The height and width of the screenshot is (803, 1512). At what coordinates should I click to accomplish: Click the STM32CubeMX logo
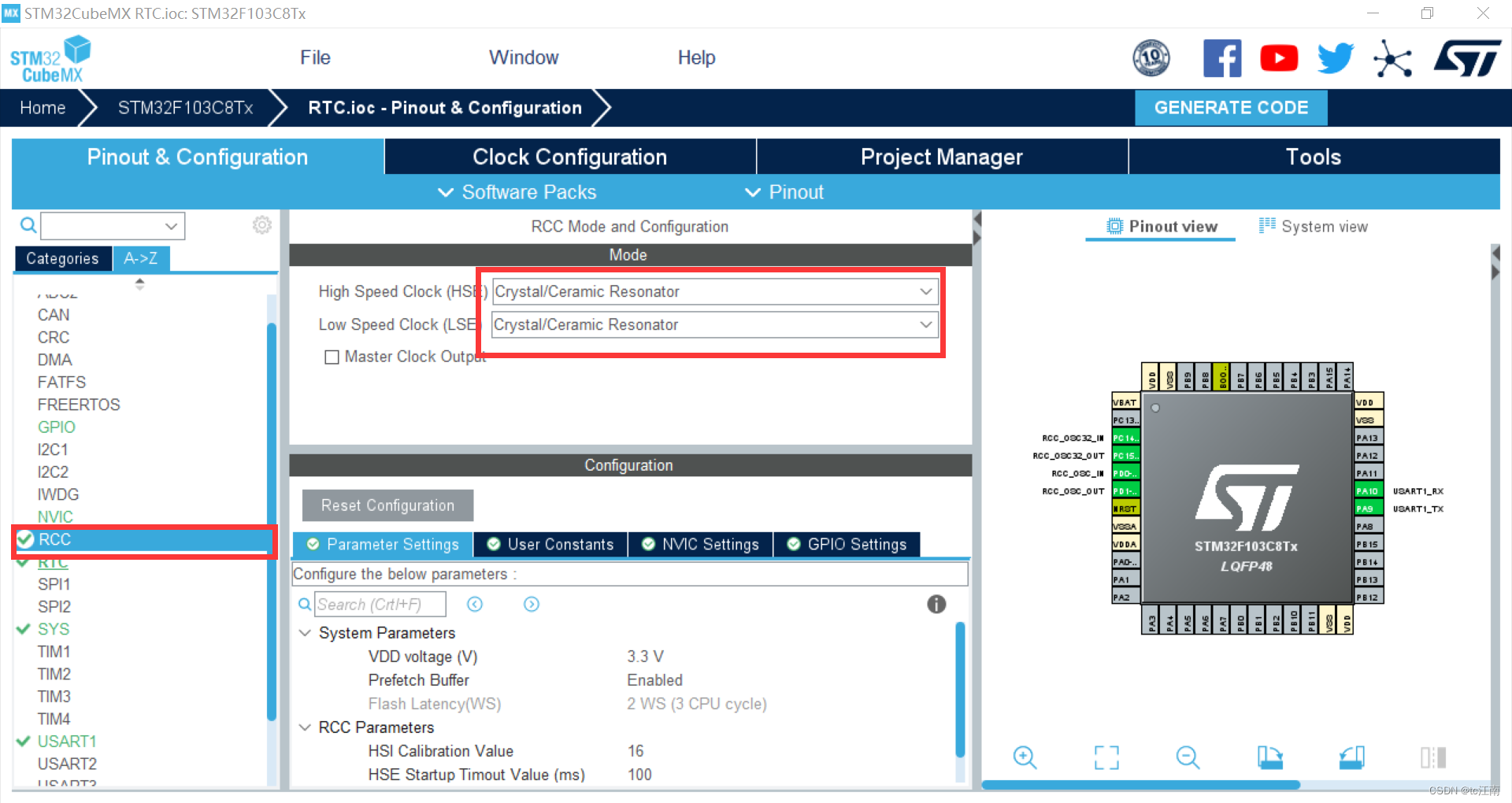tap(50, 59)
